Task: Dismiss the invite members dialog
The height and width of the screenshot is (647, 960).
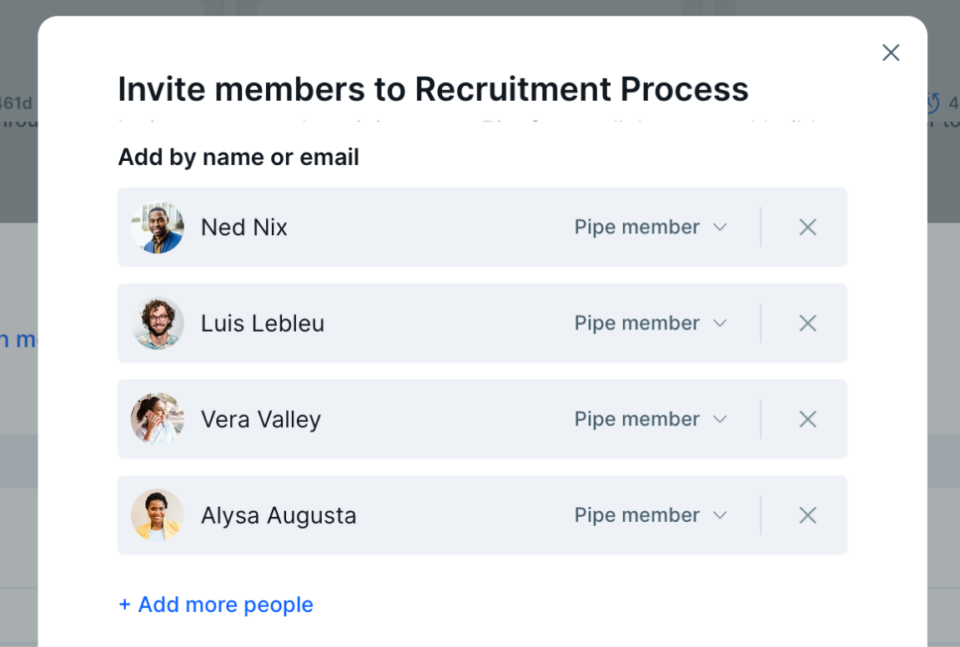Action: click(x=890, y=52)
